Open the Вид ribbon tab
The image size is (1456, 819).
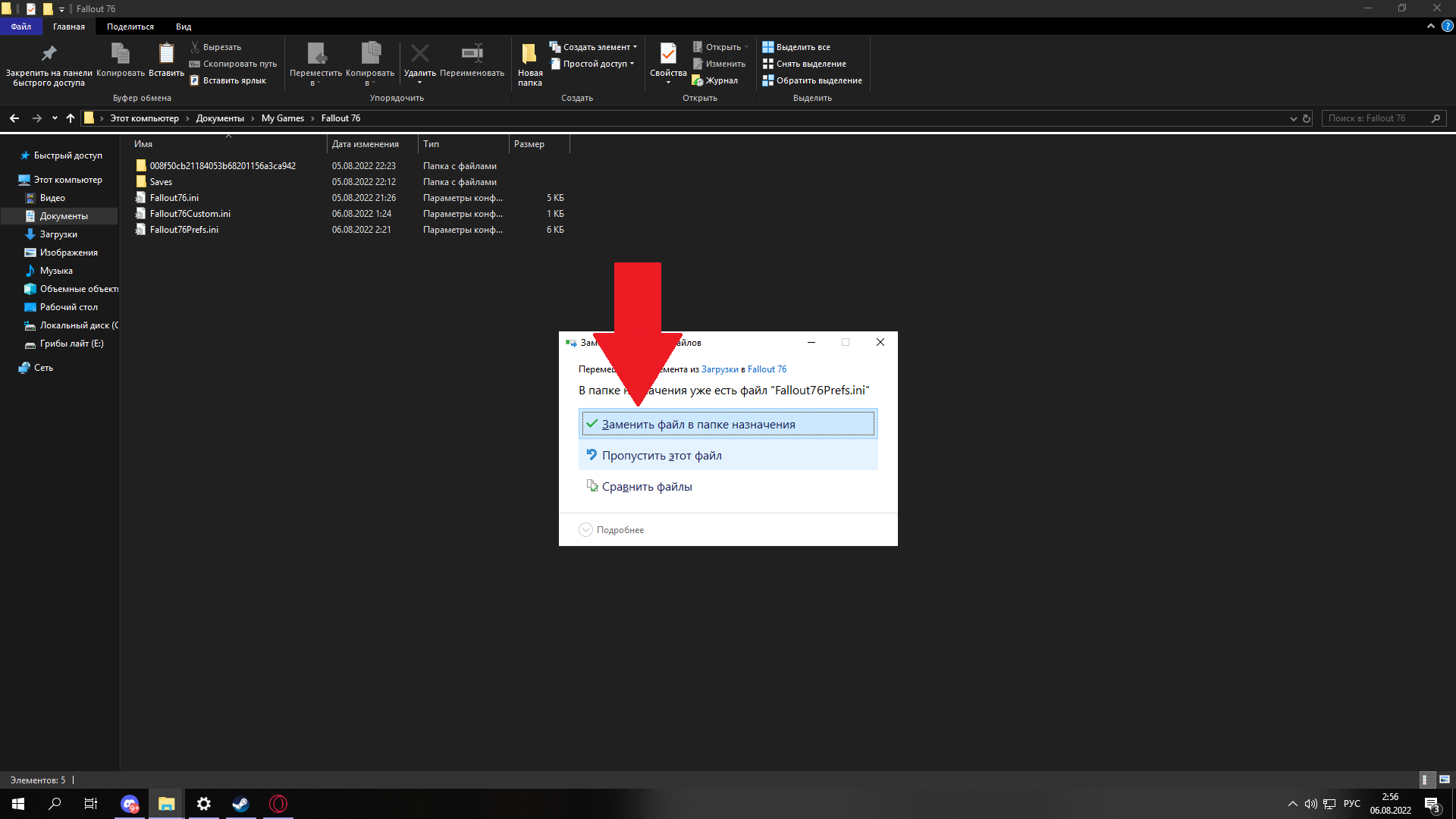pos(184,27)
